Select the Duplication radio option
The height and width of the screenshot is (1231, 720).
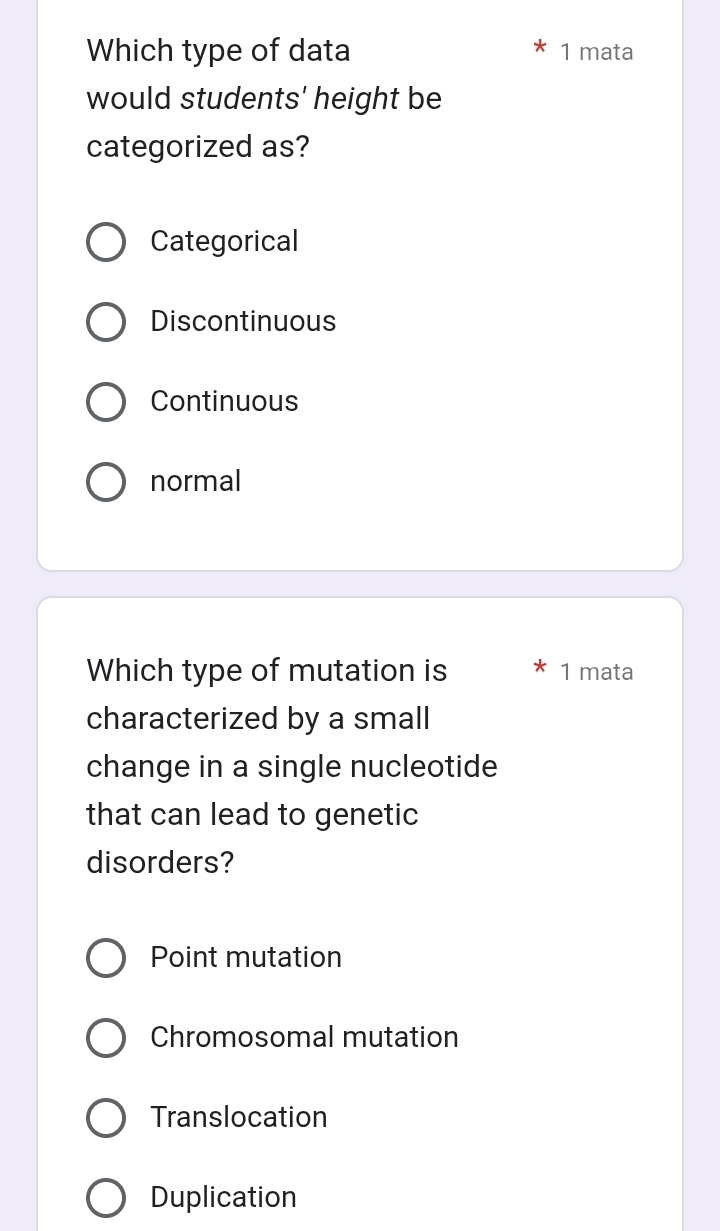point(106,1198)
